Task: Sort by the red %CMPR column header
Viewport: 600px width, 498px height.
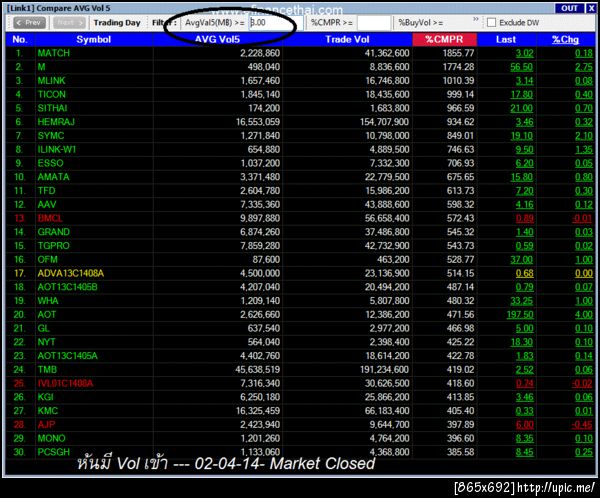Action: tap(444, 39)
